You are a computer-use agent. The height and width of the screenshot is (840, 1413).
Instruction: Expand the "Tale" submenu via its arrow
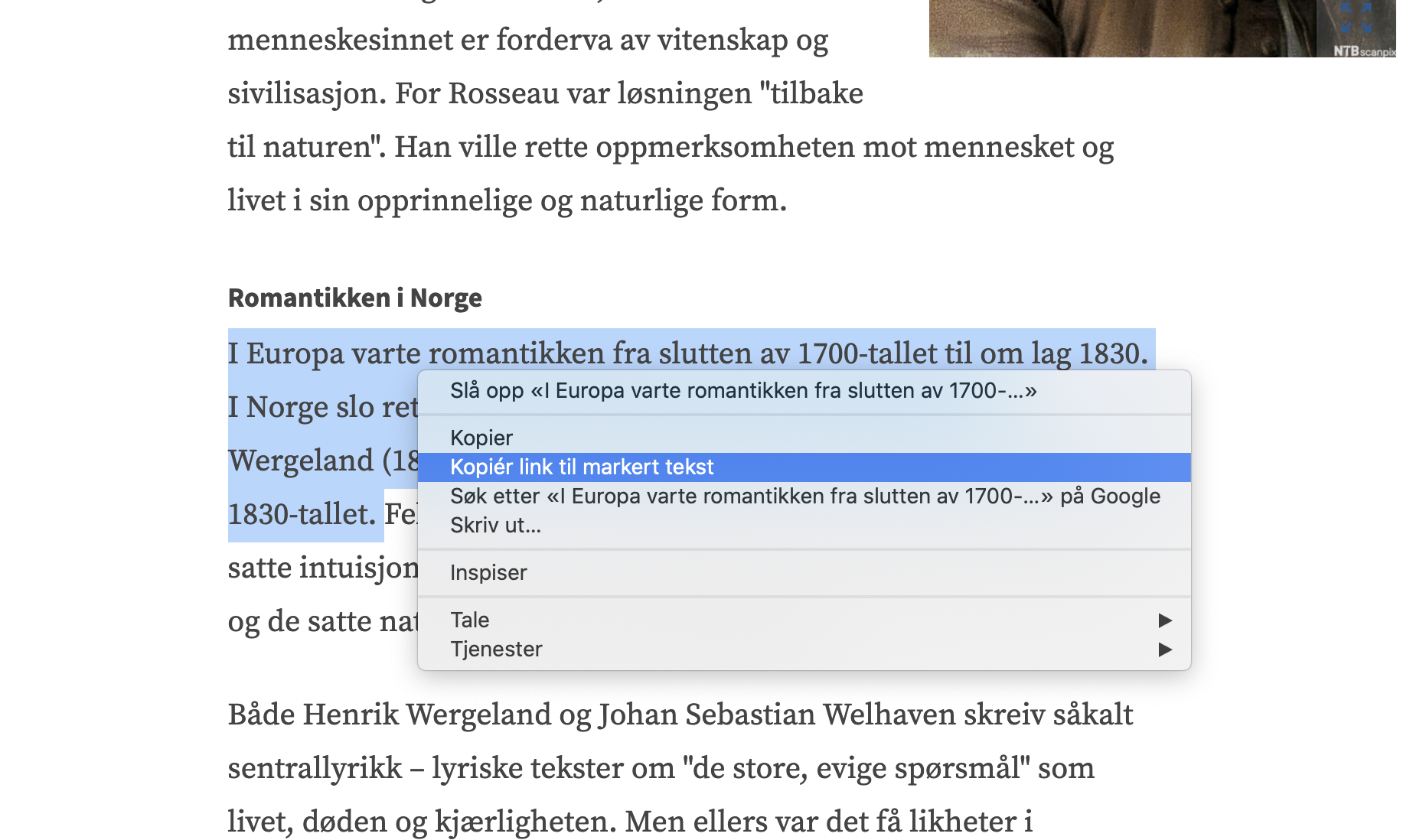tap(1166, 620)
